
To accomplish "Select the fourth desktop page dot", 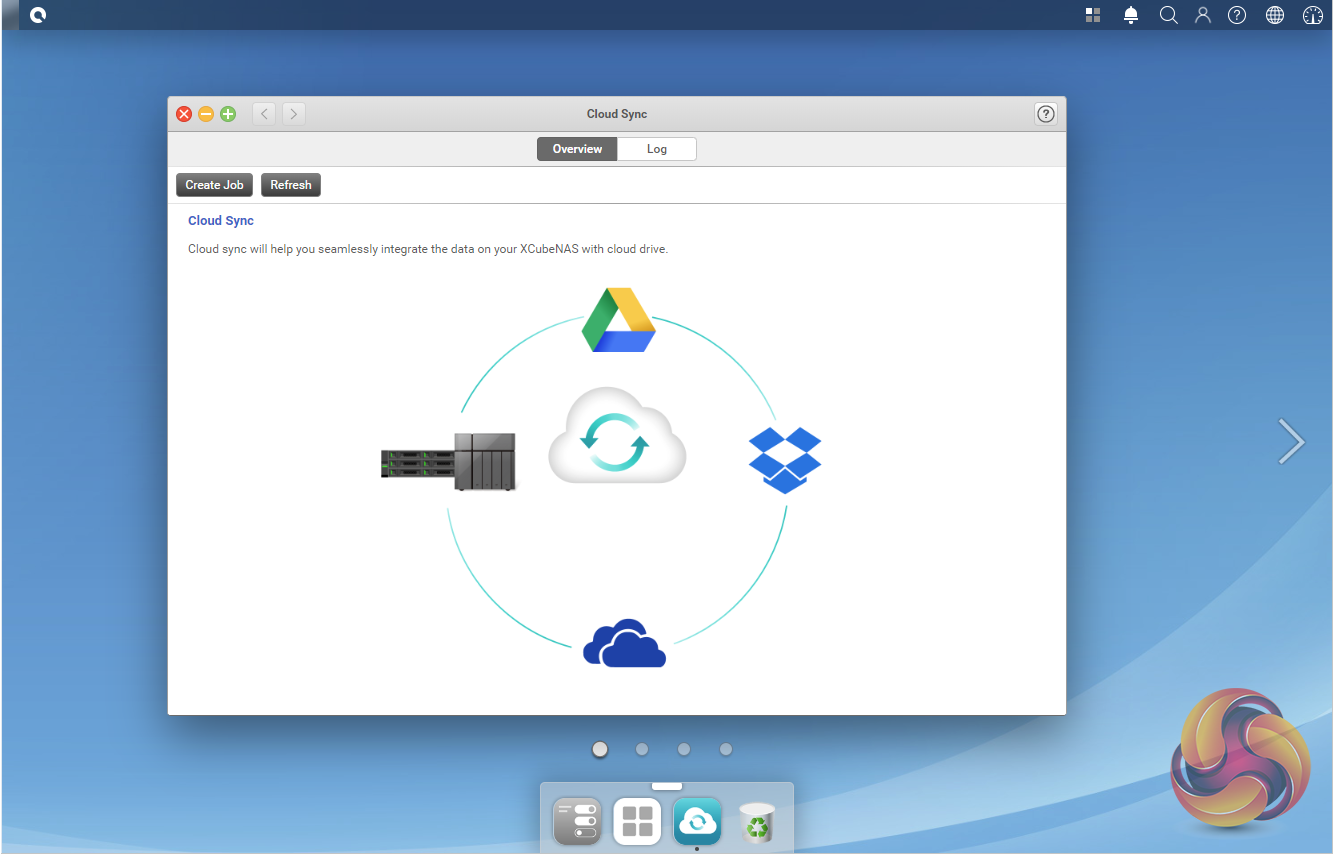I will (726, 749).
